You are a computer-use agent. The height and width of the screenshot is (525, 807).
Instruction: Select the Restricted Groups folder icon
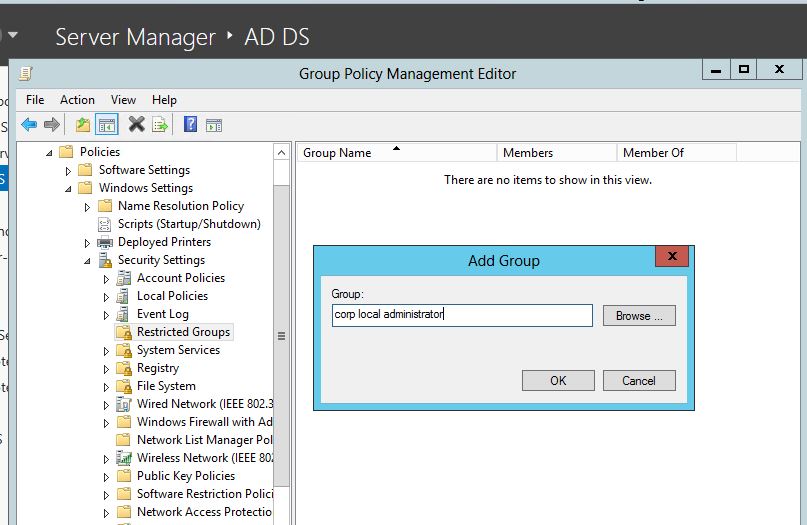tap(124, 332)
